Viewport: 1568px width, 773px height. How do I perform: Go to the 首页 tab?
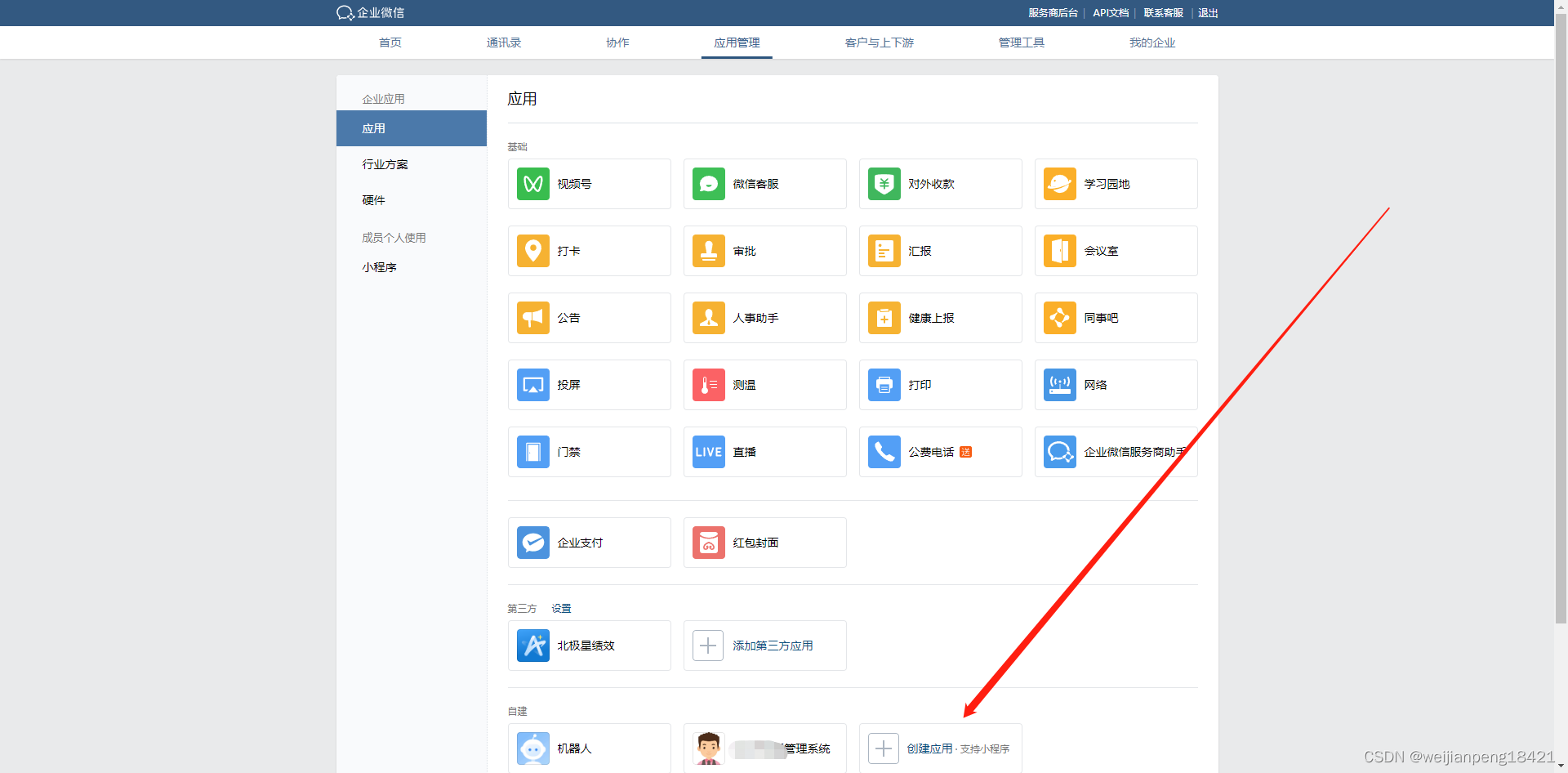coord(390,42)
